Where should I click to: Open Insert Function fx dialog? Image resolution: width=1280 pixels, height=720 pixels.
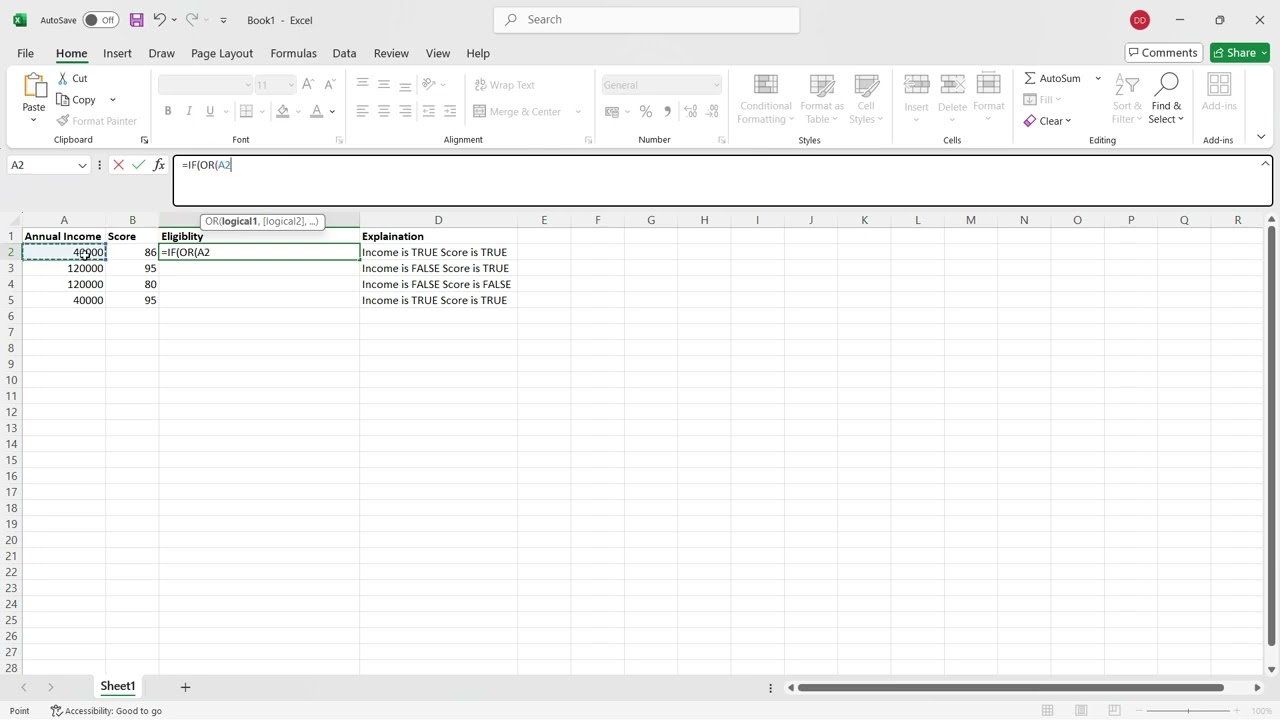click(159, 165)
